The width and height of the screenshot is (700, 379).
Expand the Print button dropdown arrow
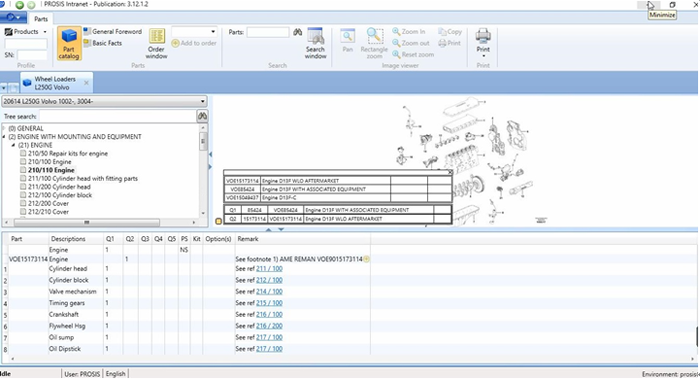(x=483, y=56)
